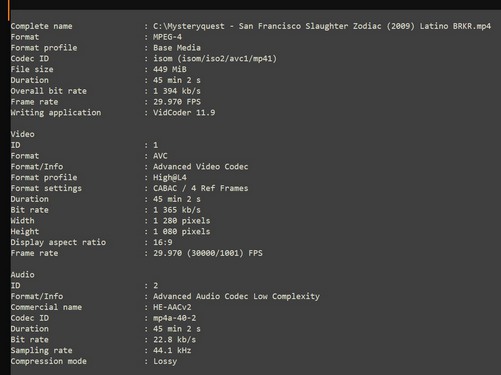Select the Advanced Video Codec text
Image resolution: width=501 pixels, height=375 pixels.
pos(200,166)
